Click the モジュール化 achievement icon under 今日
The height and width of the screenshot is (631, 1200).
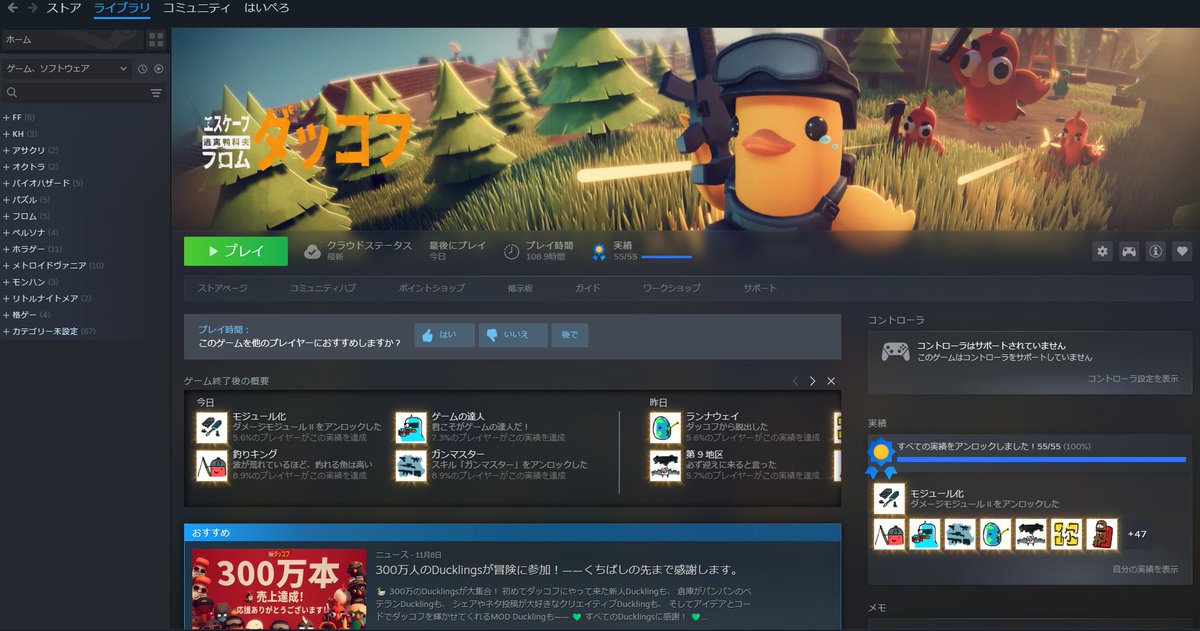point(212,427)
